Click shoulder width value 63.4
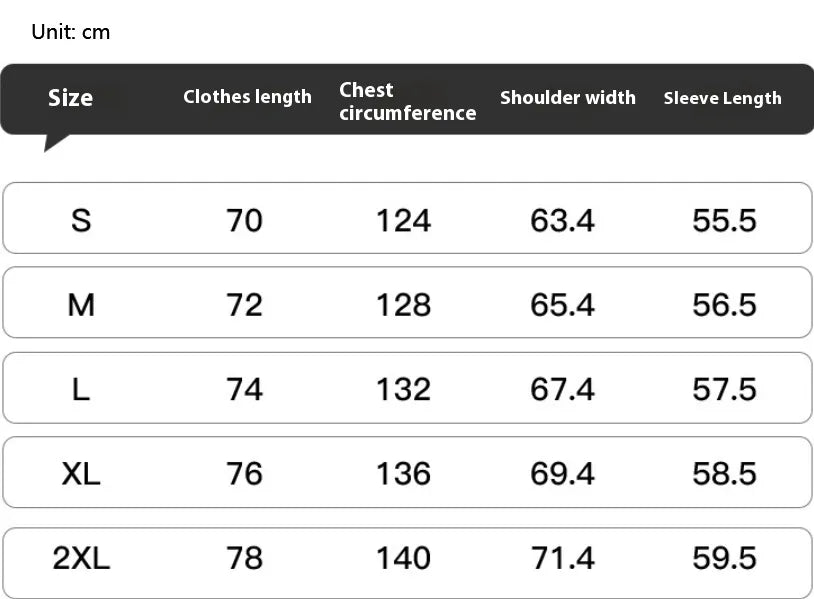 562,220
